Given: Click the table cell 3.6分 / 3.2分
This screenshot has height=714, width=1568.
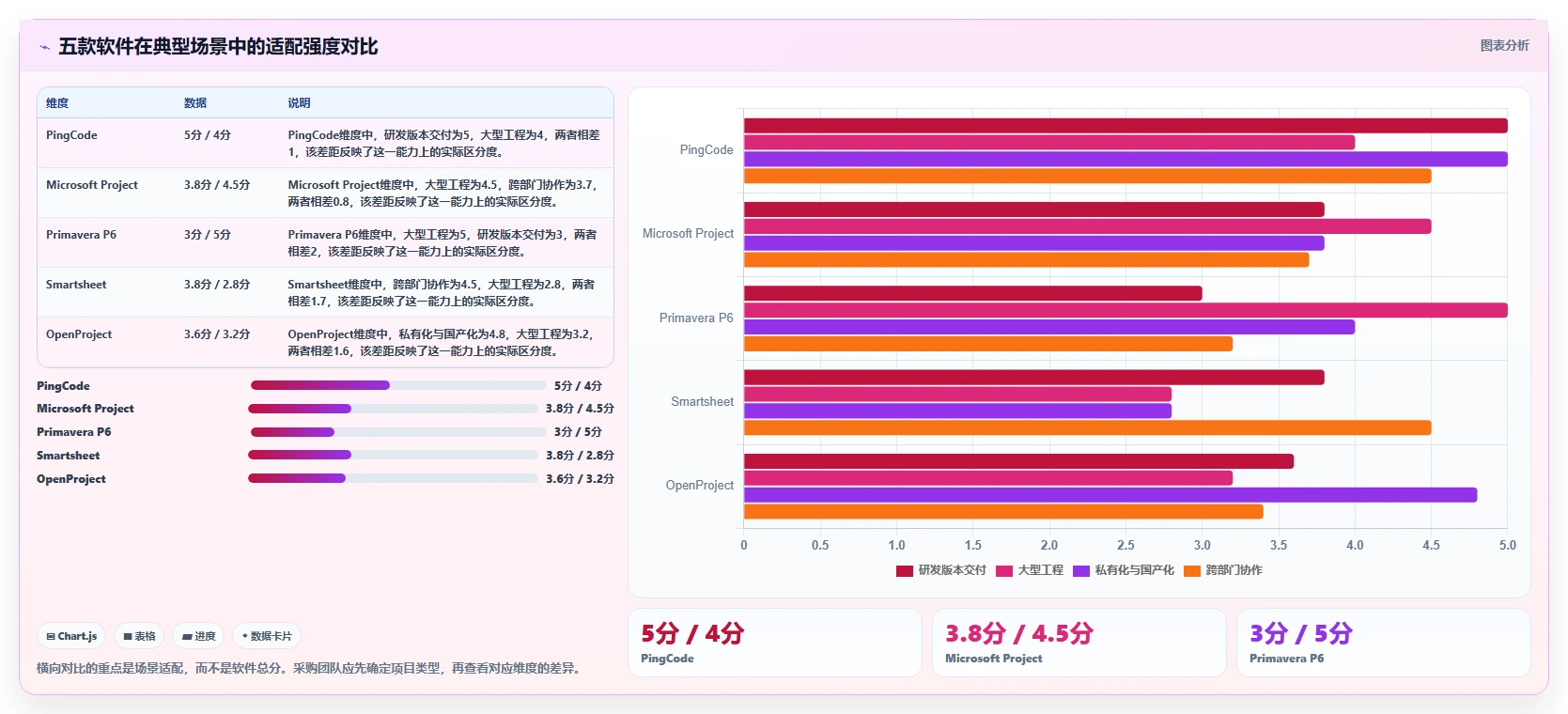Looking at the screenshot, I should [x=217, y=334].
